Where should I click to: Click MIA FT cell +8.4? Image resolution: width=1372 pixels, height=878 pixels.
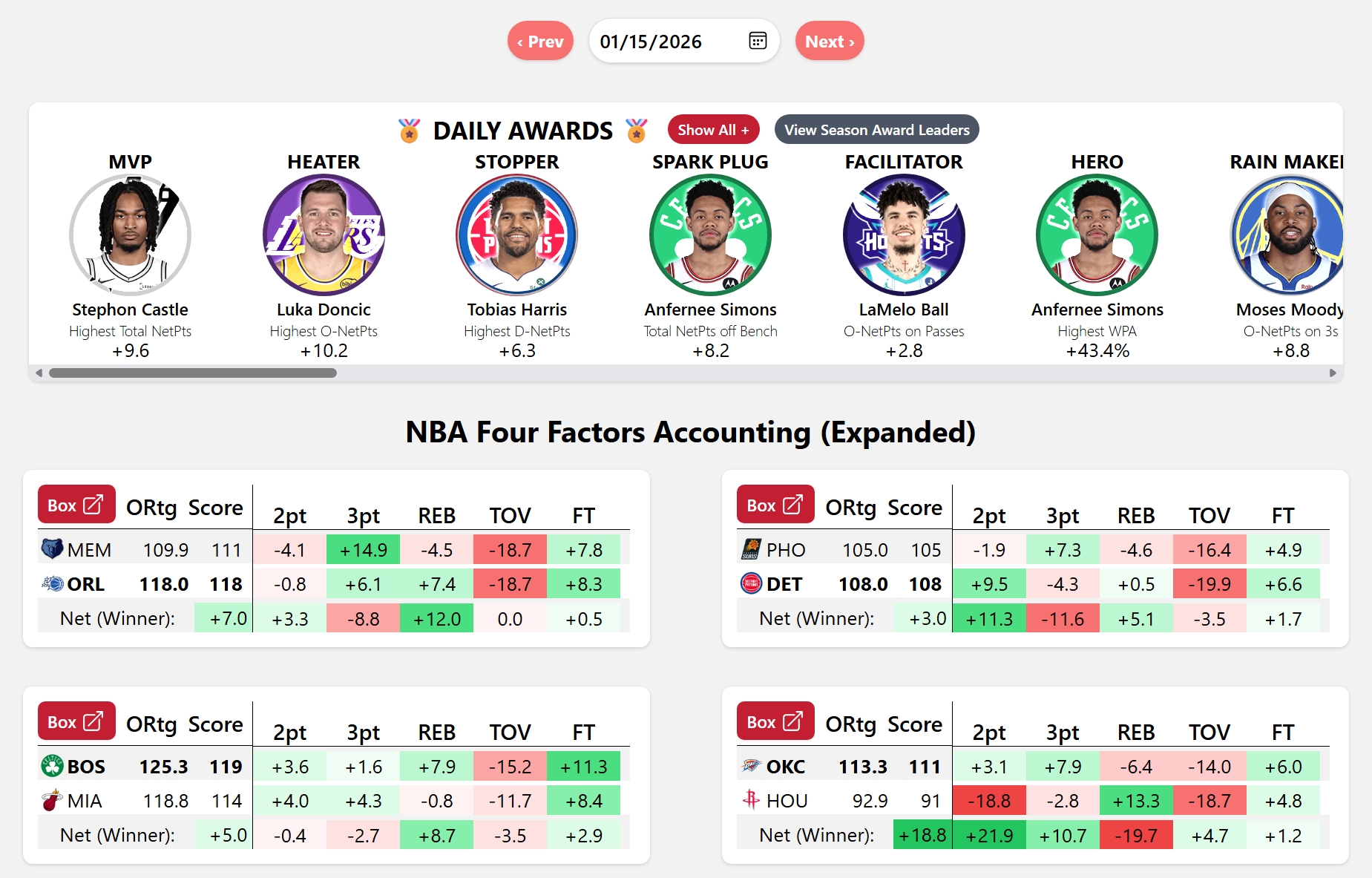(x=584, y=801)
